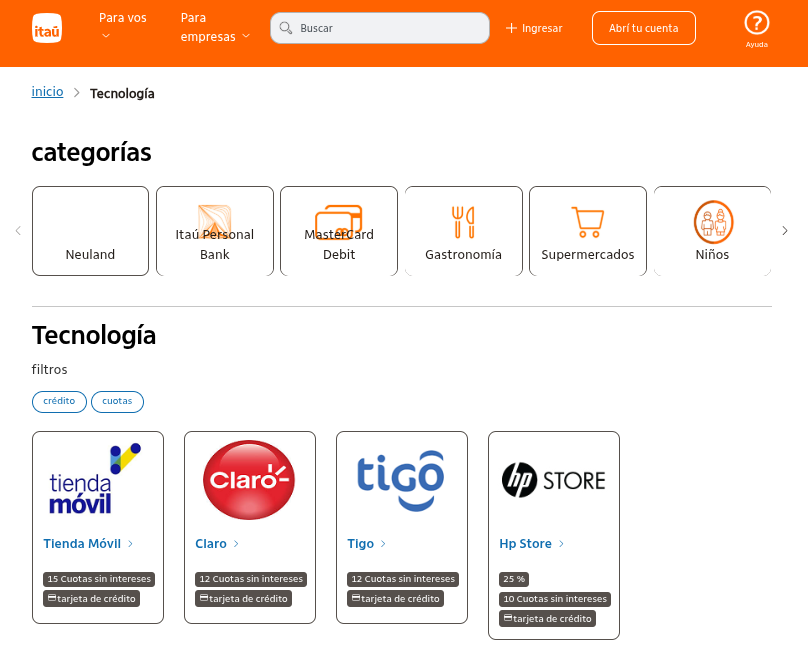Expand the Para empresas dropdown
This screenshot has width=808, height=664.
coord(210,28)
